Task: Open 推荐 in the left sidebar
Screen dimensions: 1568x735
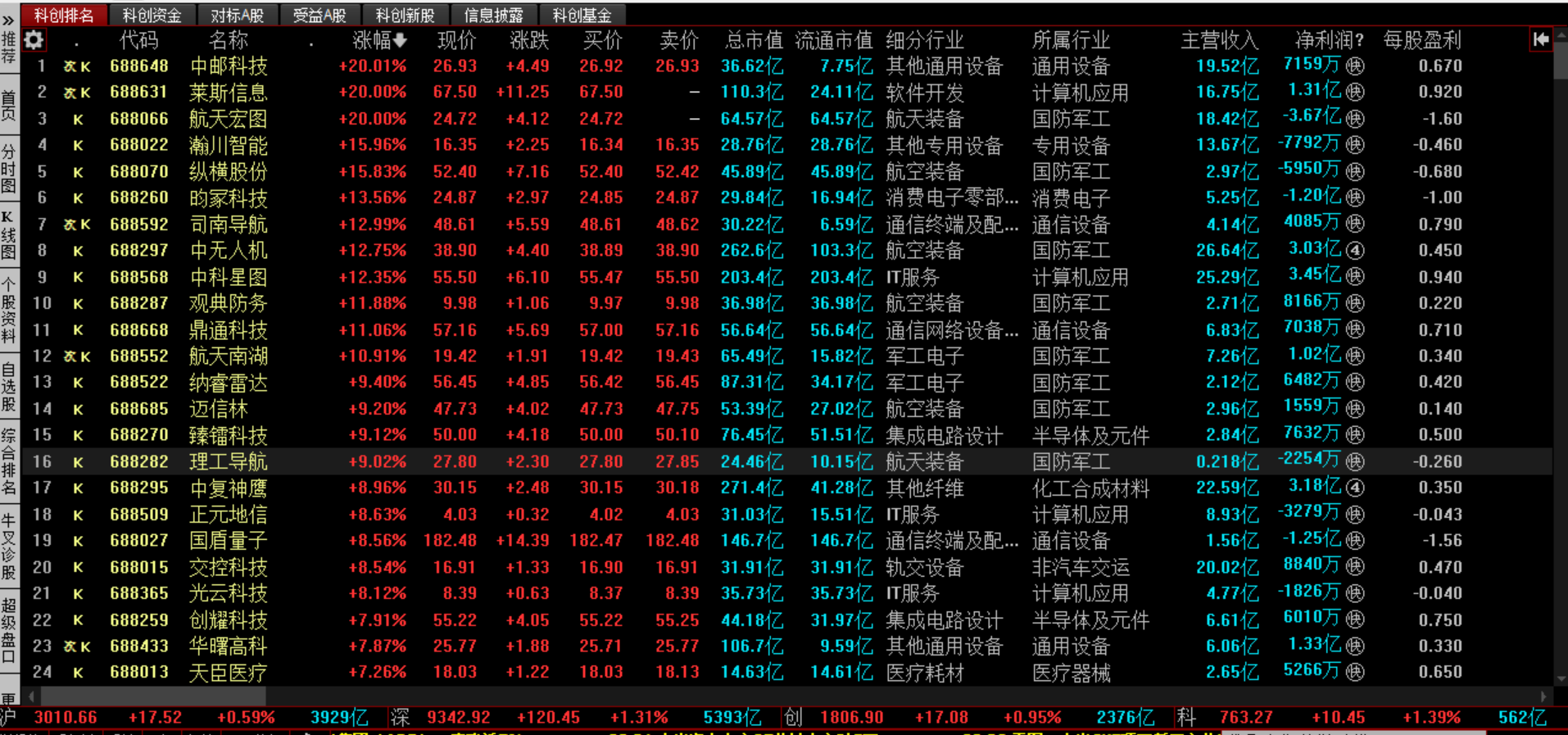Action: 8,50
